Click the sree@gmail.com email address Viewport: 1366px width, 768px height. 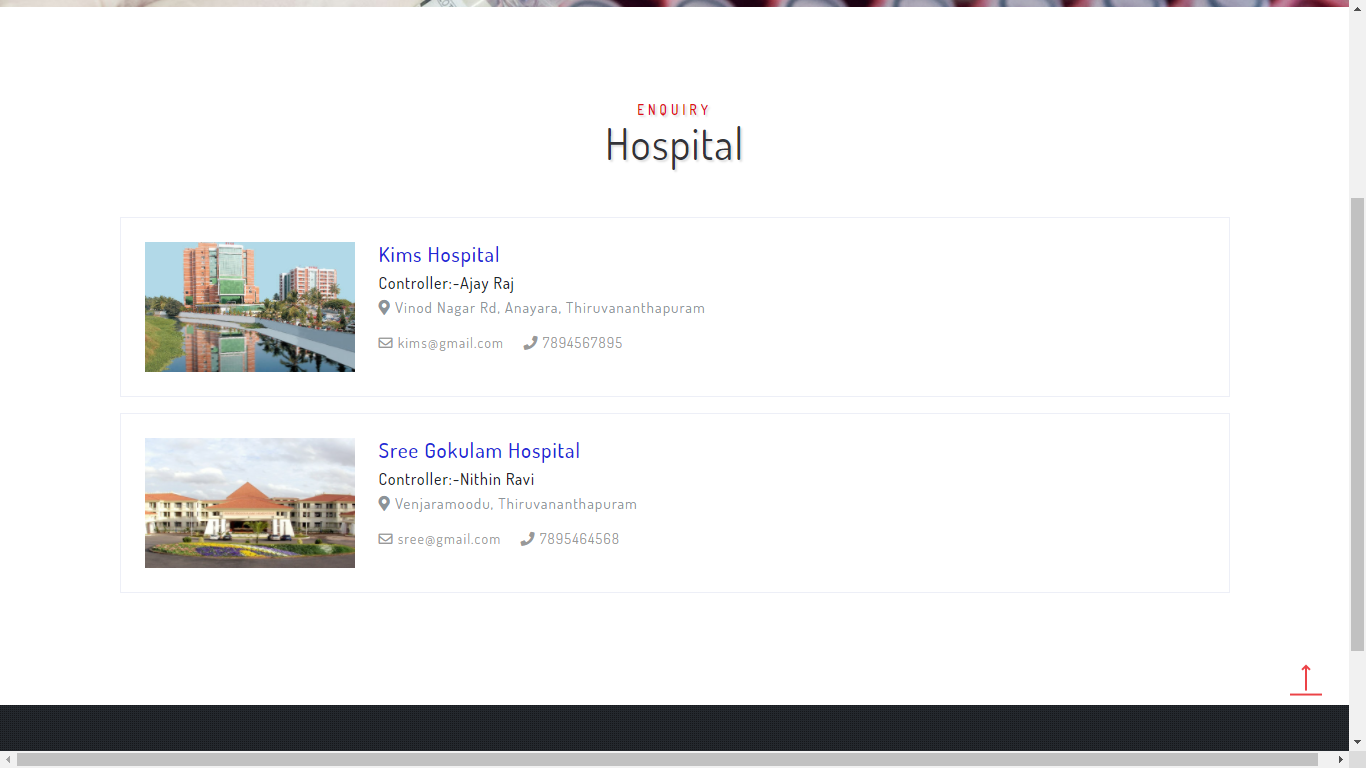coord(448,538)
